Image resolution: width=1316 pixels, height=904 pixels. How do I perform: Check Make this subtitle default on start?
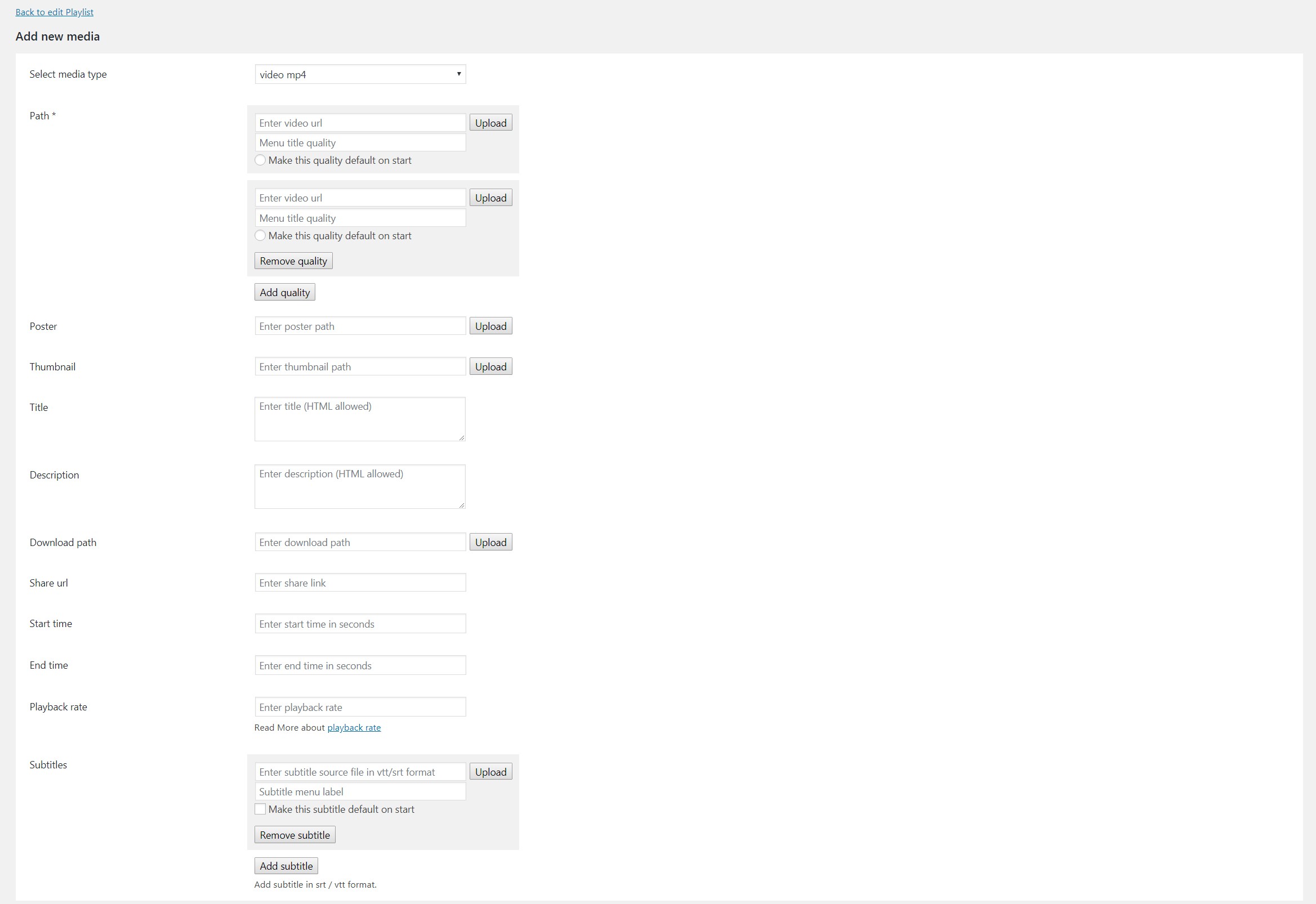260,809
